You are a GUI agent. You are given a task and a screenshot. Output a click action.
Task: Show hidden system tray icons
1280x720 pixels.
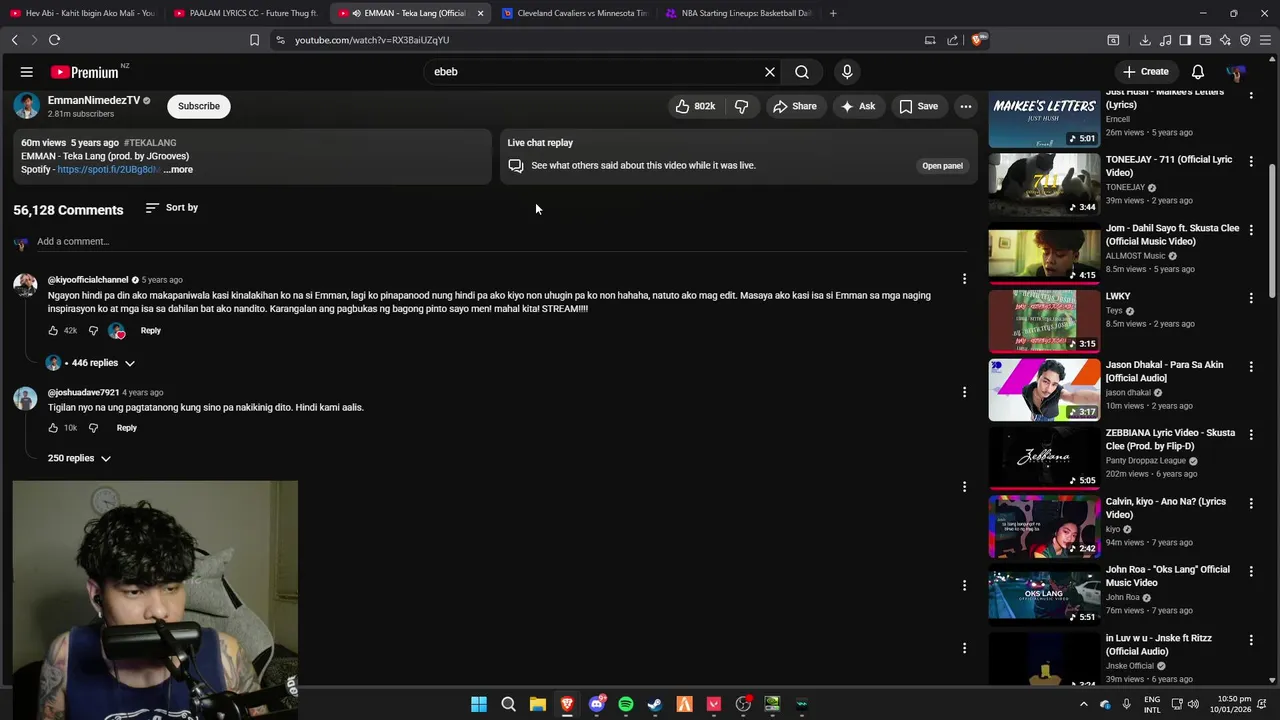pyautogui.click(x=1083, y=704)
